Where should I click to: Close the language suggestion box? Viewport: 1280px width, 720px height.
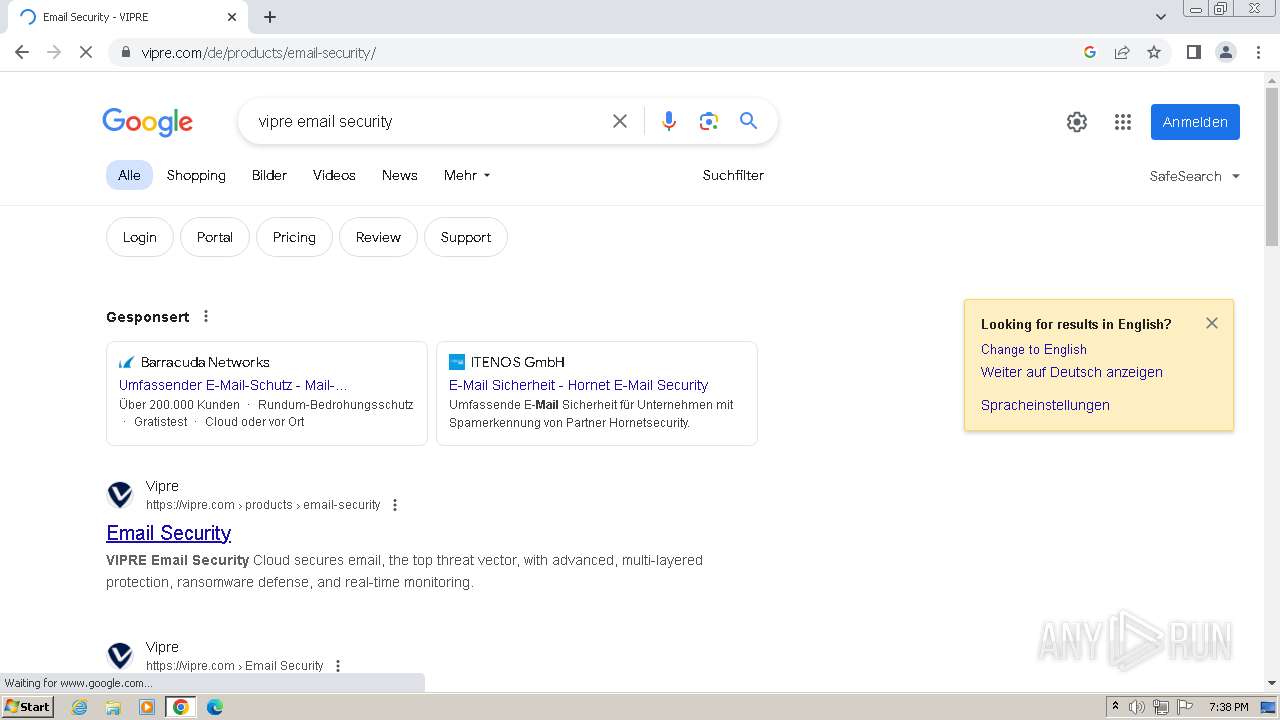pos(1212,323)
